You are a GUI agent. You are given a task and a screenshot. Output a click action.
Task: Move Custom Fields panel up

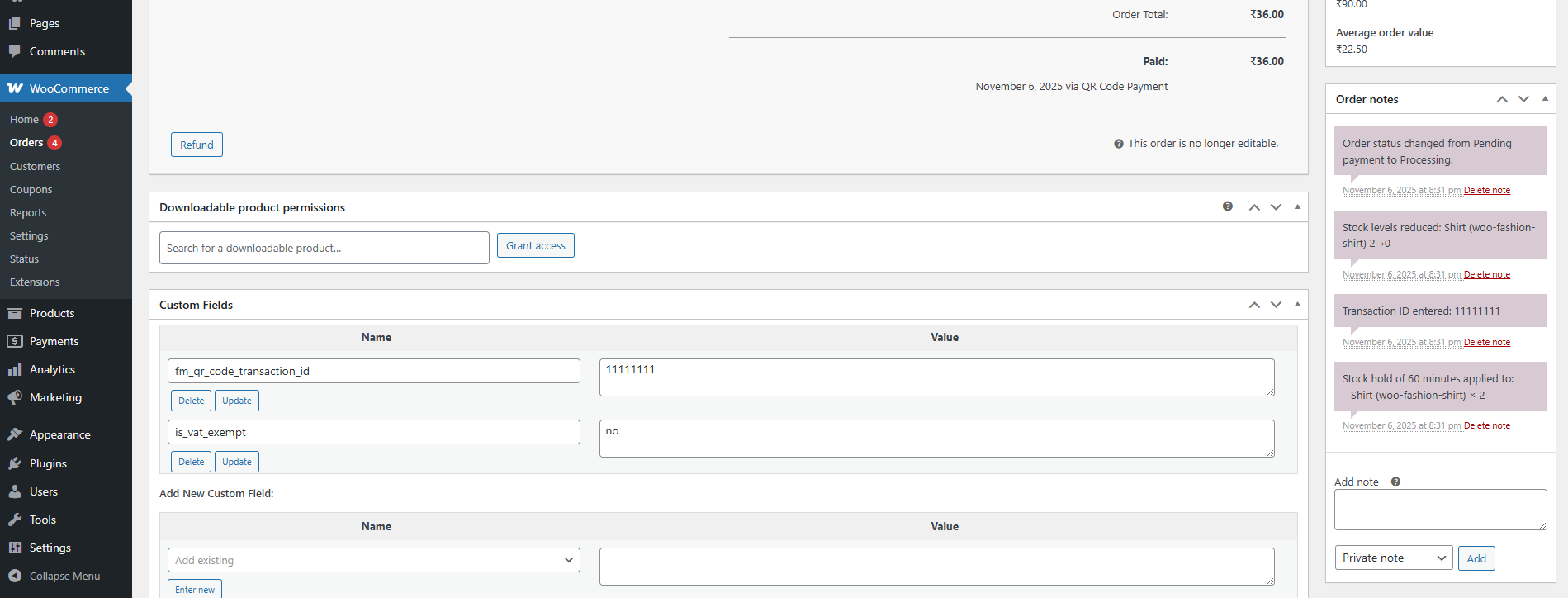coord(1254,305)
